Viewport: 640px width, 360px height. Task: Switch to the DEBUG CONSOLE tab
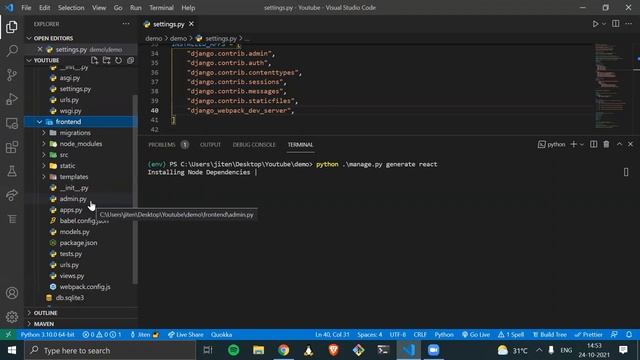coord(254,145)
